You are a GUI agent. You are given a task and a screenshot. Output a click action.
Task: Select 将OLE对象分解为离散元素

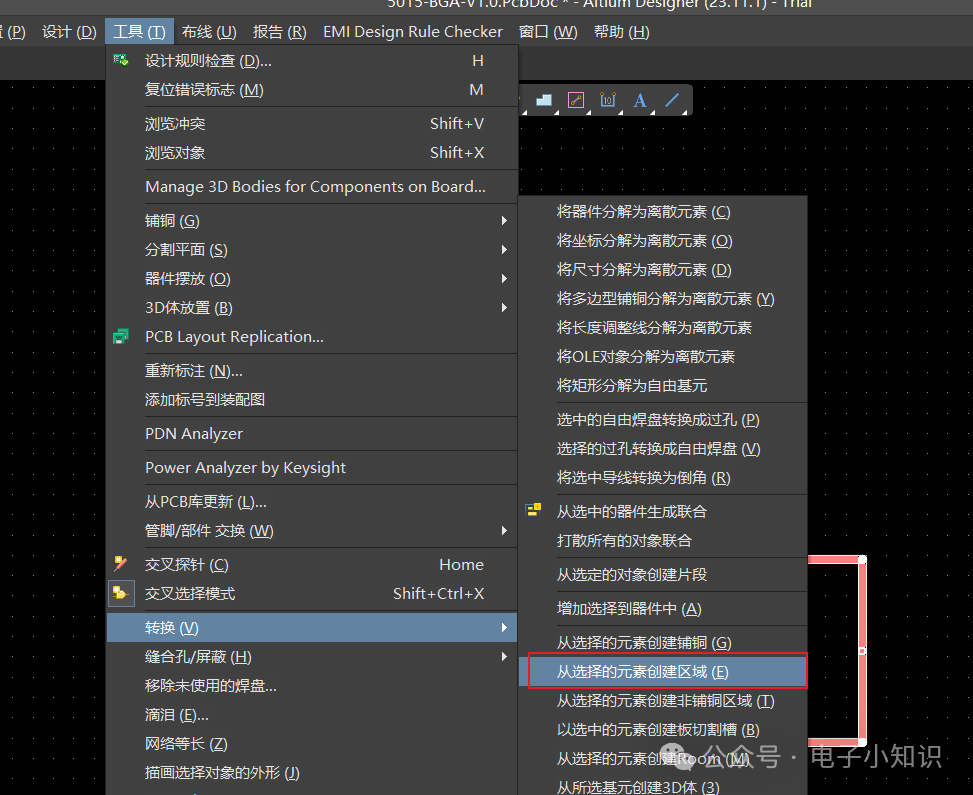pos(663,357)
